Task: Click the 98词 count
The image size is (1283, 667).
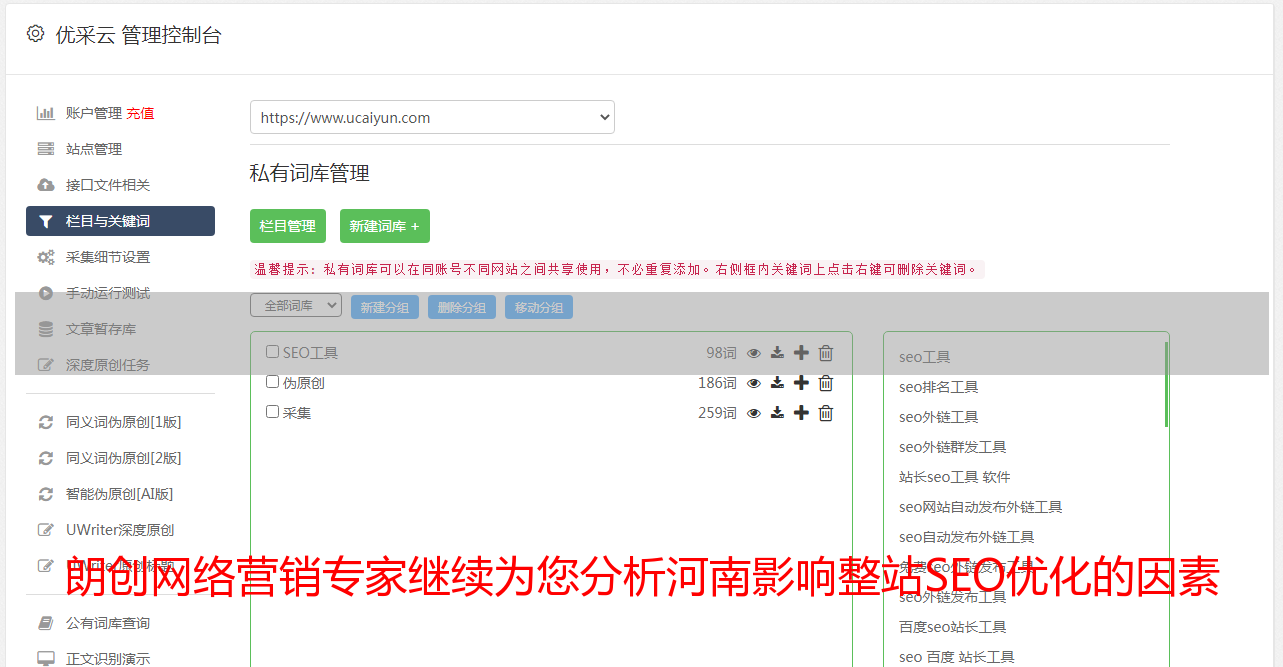Action: (721, 353)
